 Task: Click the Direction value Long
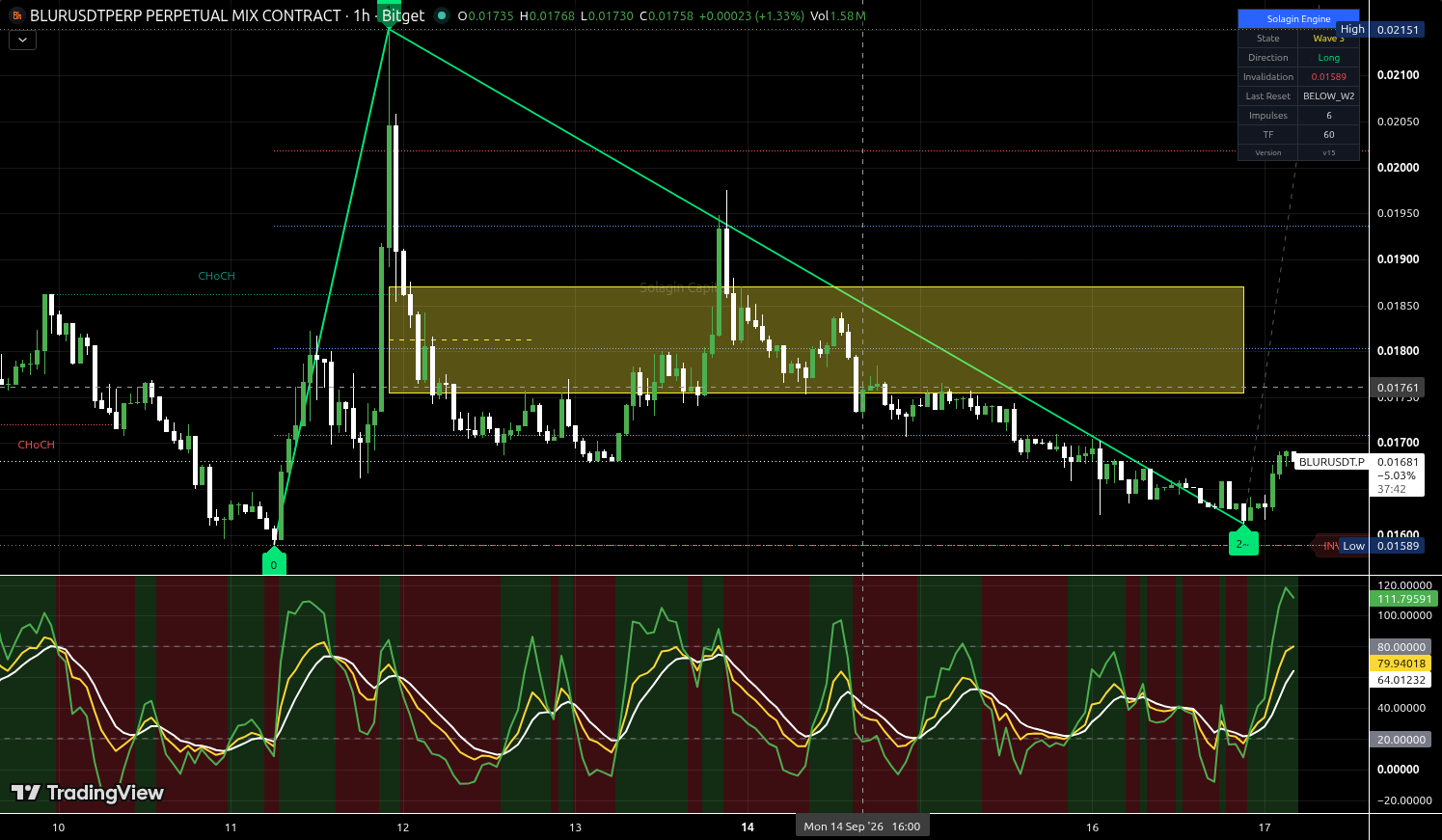click(1329, 58)
